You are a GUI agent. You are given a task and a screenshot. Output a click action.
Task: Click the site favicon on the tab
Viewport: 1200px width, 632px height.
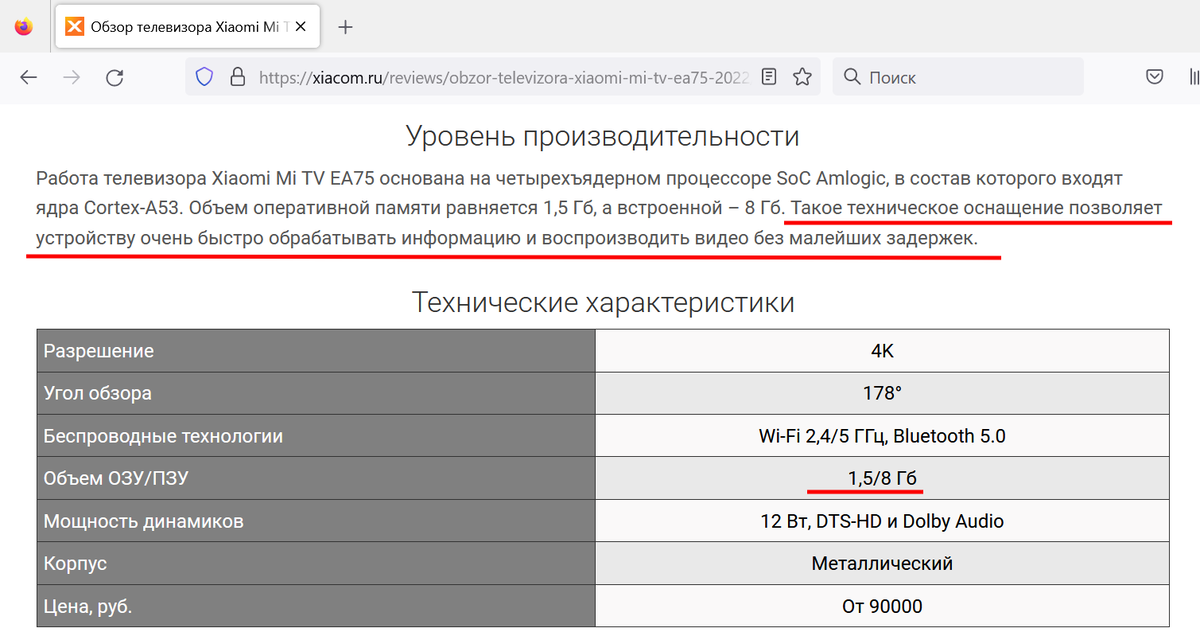coord(75,26)
